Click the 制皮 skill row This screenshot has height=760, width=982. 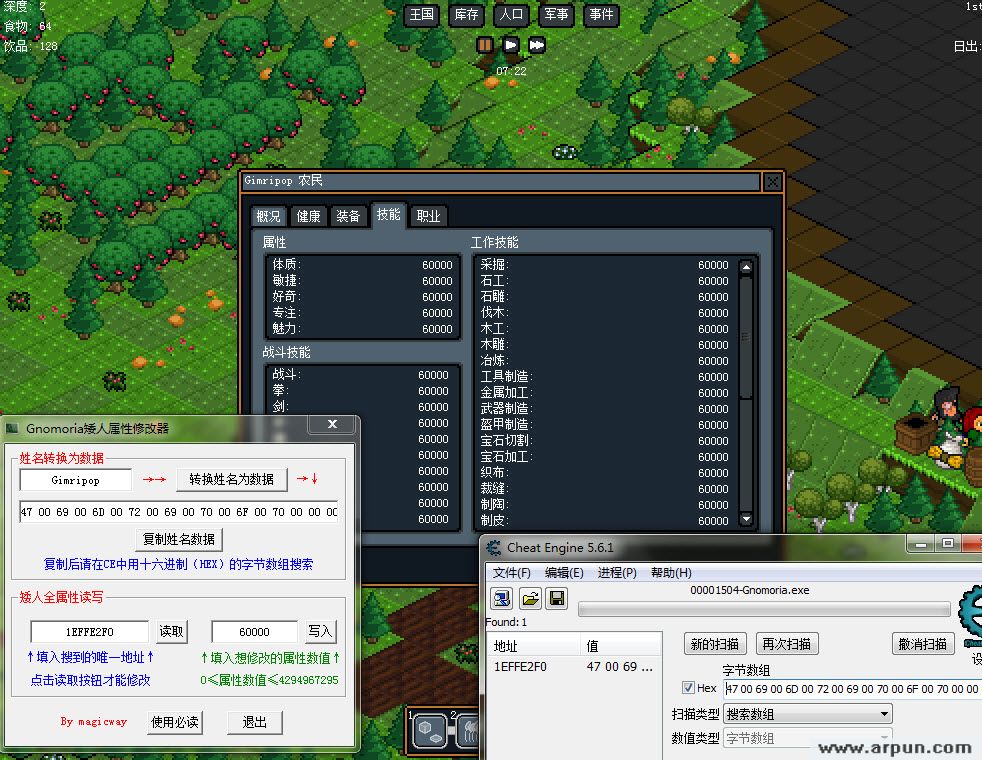coord(605,520)
